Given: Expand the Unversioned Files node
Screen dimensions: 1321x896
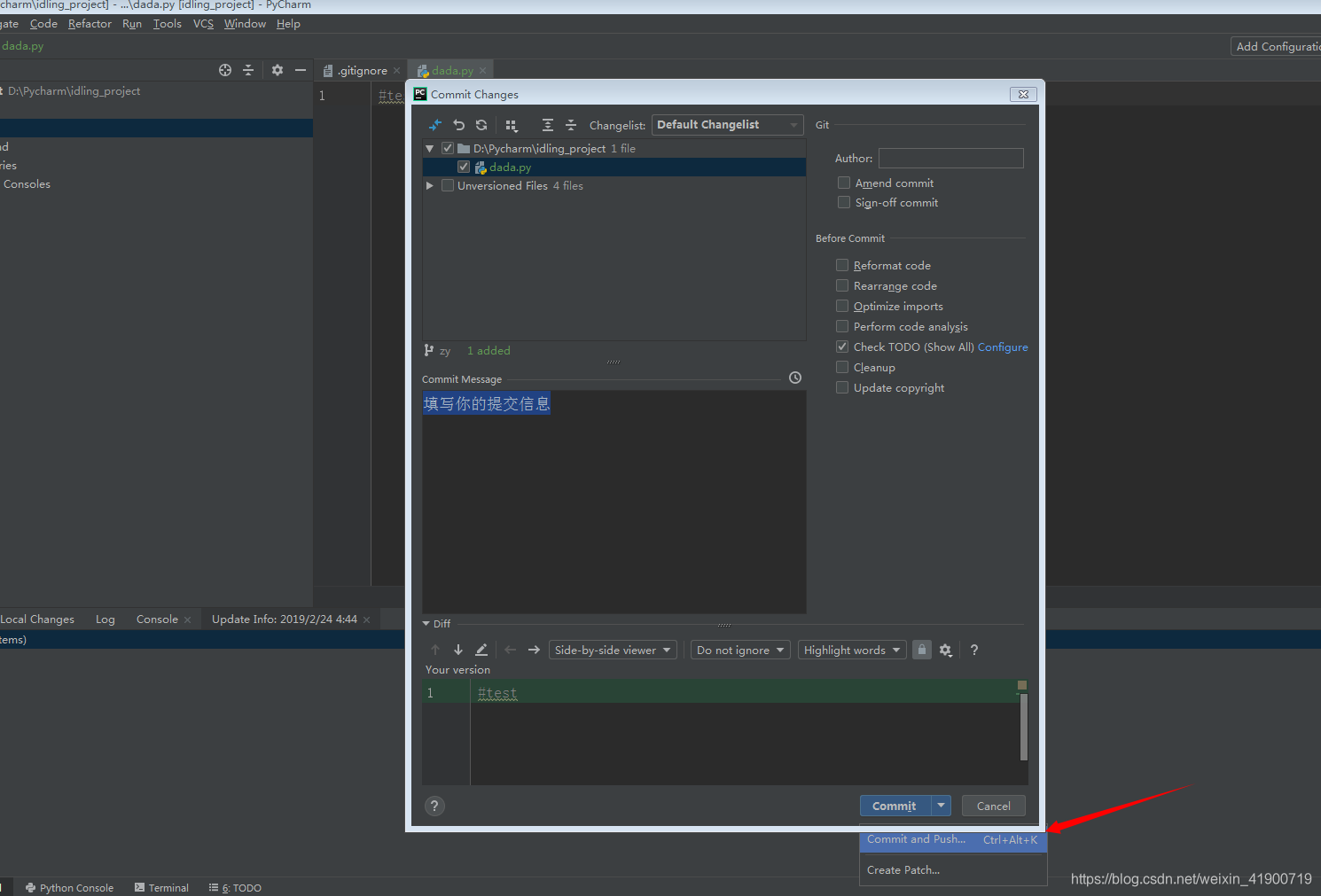Looking at the screenshot, I should click(x=430, y=185).
